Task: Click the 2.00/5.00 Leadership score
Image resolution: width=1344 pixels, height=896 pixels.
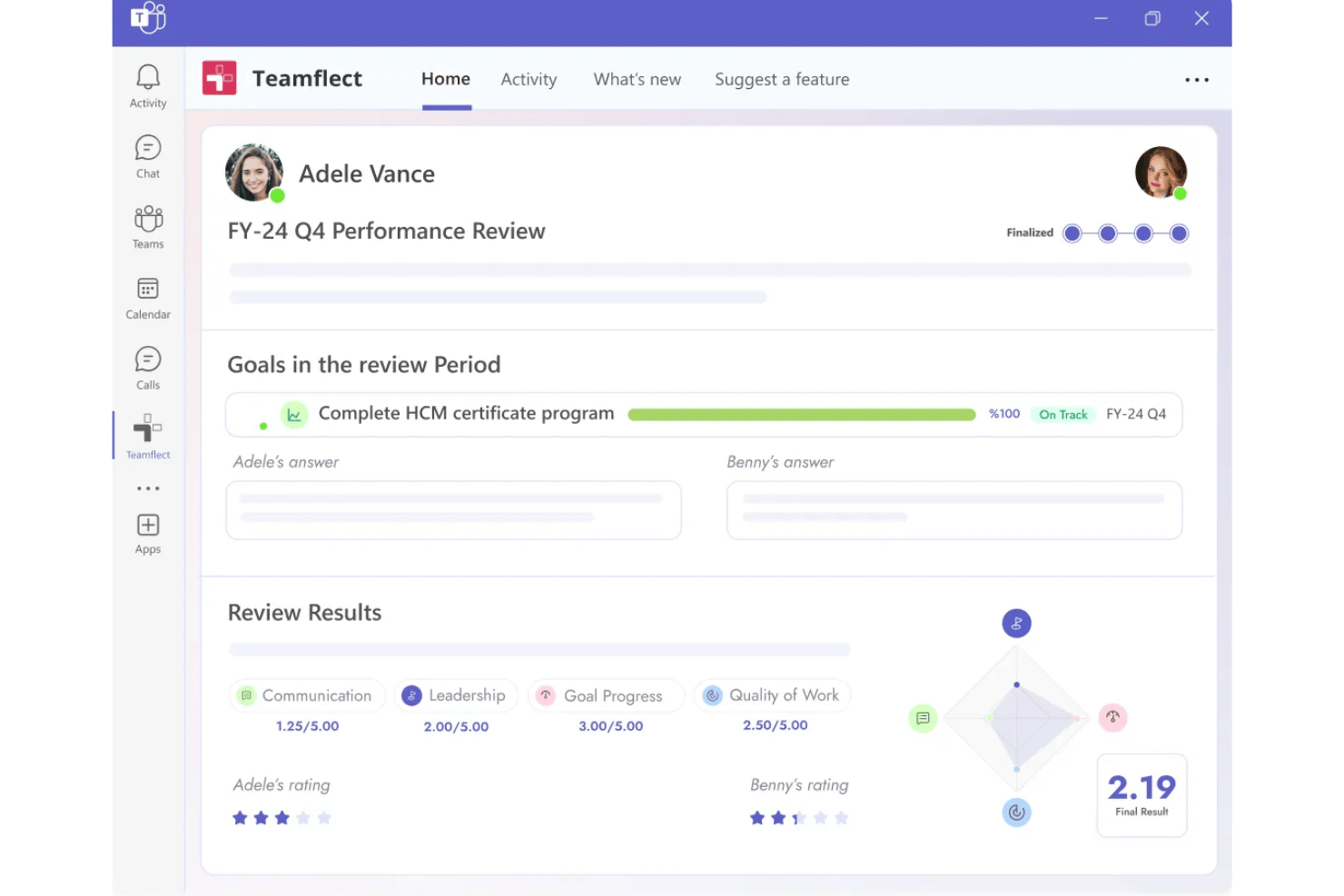Action: tap(456, 726)
